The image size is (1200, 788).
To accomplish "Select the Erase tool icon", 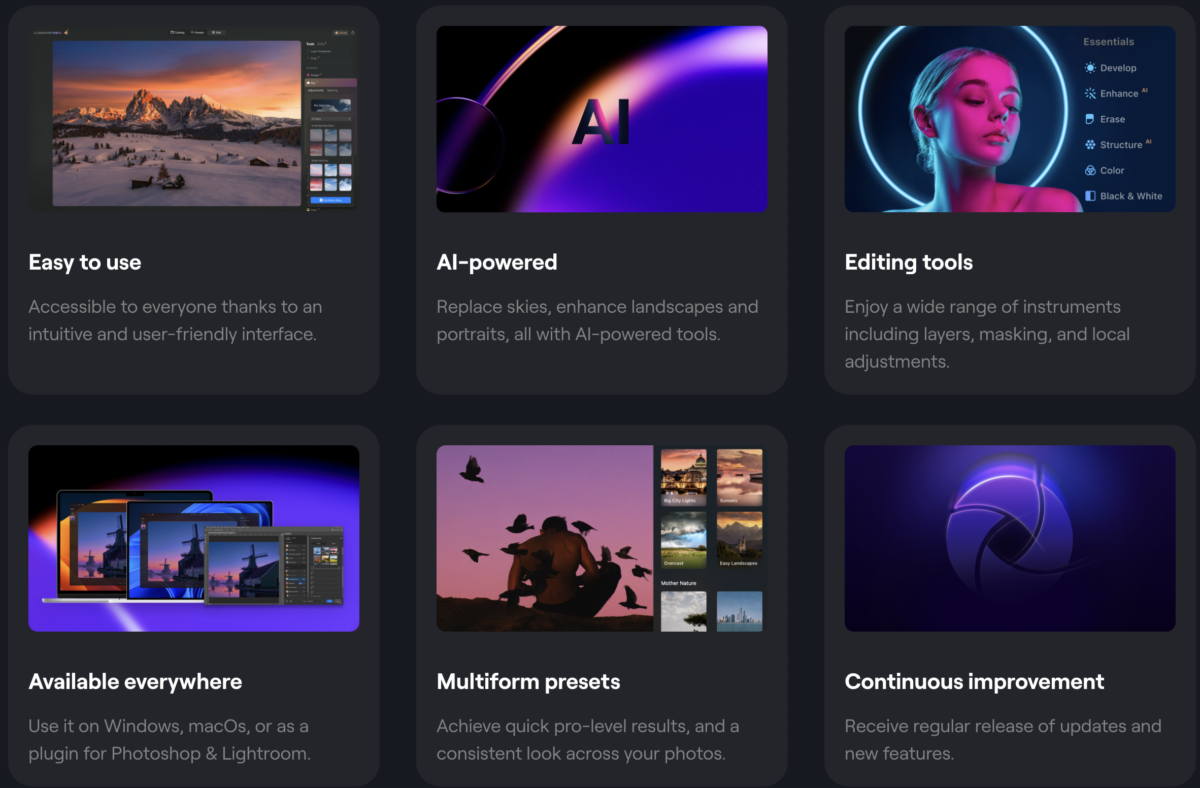I will coord(1089,118).
